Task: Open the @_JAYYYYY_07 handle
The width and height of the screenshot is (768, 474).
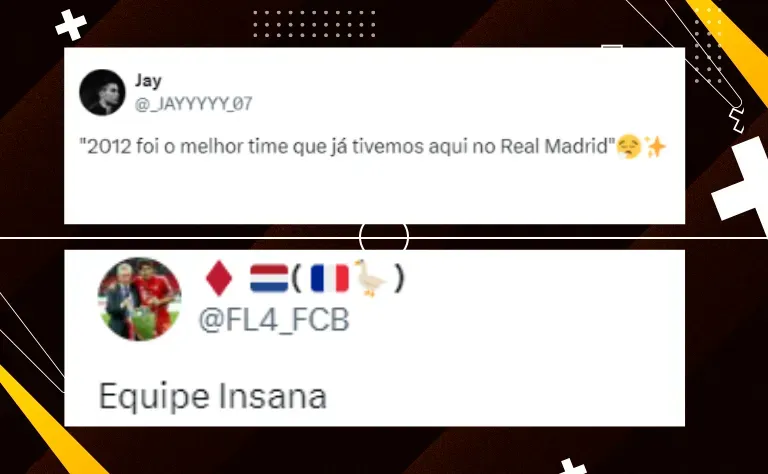Action: coord(193,103)
